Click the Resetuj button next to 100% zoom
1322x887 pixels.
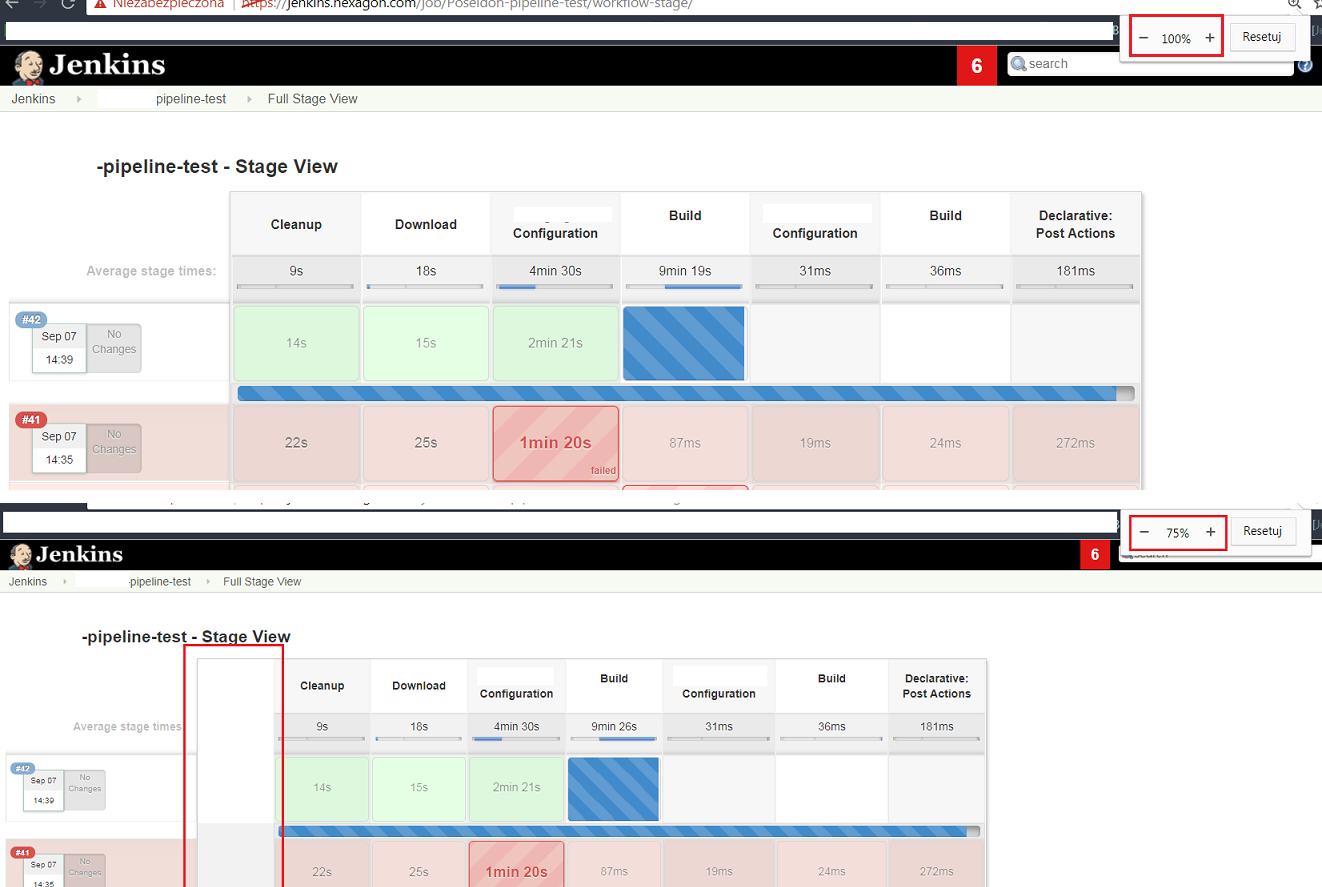(1262, 37)
